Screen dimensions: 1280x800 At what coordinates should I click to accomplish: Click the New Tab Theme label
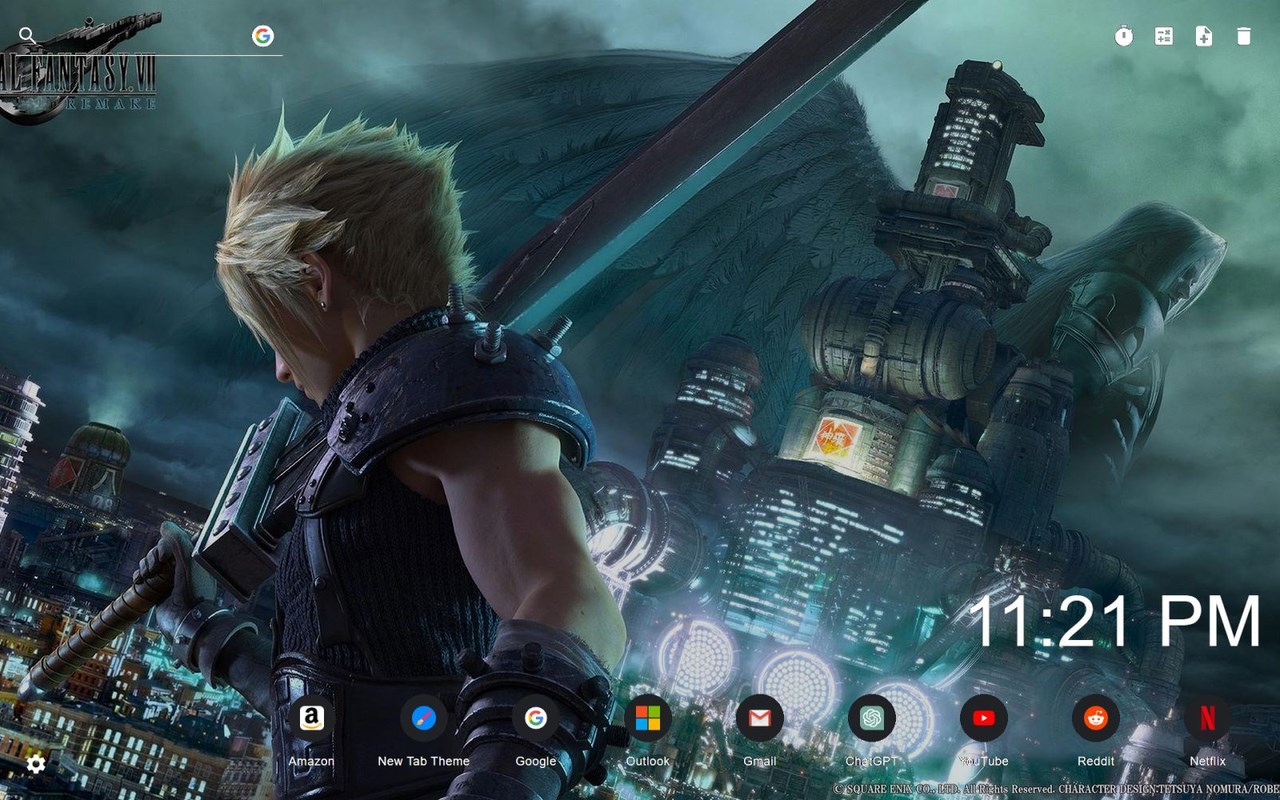[424, 761]
